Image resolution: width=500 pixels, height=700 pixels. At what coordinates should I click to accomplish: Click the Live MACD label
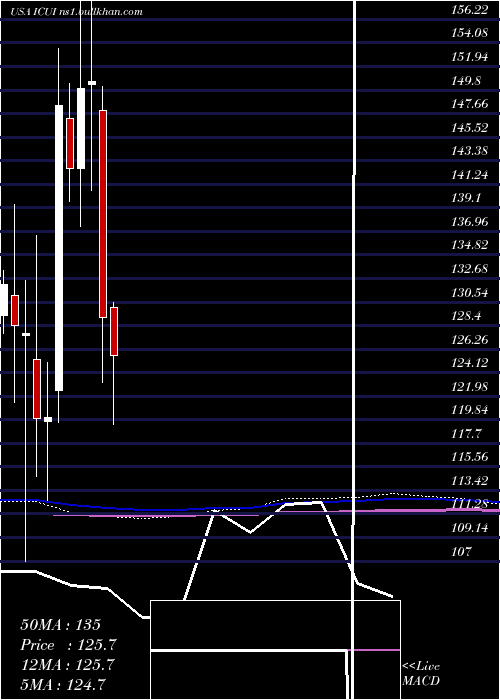tap(421, 674)
